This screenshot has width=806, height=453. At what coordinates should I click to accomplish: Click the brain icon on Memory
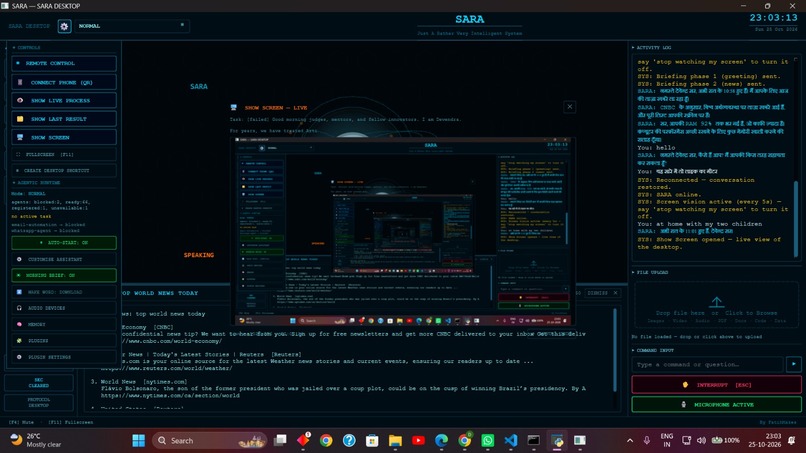(20, 324)
